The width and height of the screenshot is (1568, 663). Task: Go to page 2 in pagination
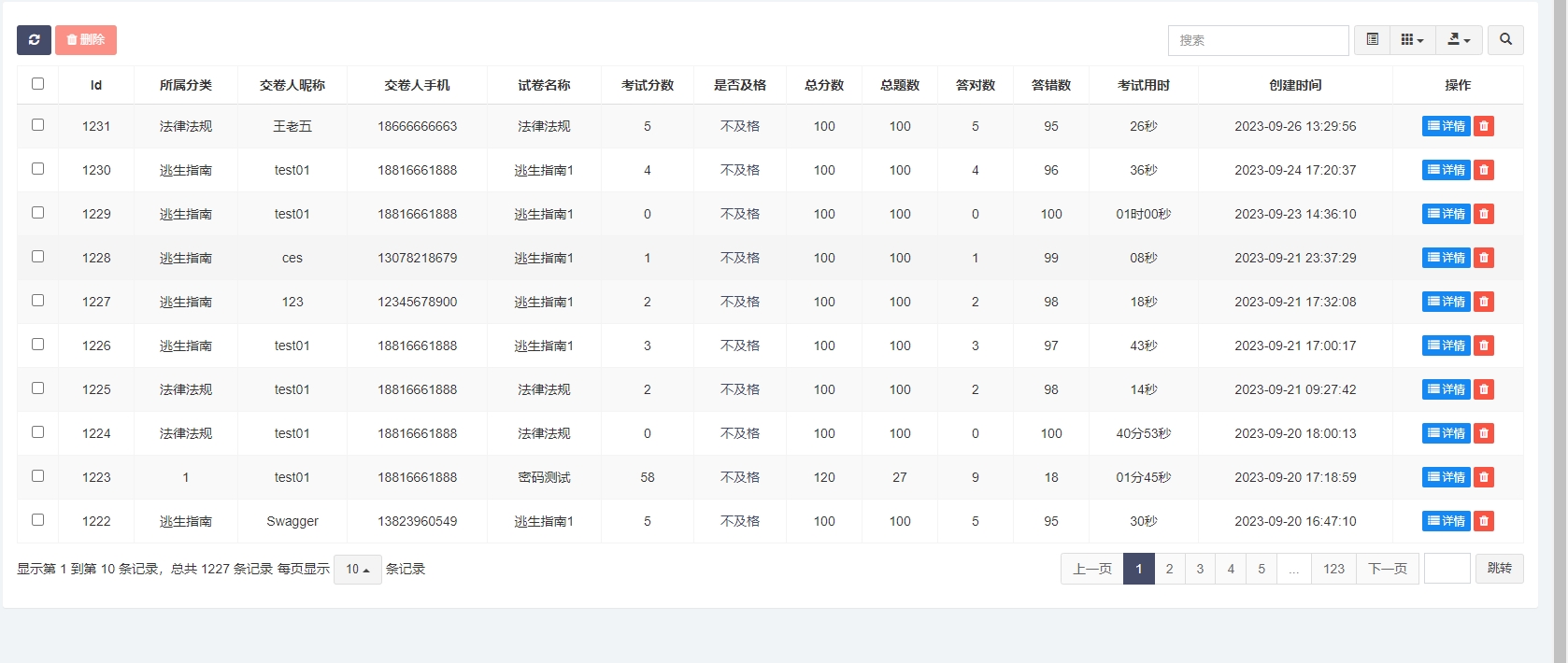(x=1169, y=569)
